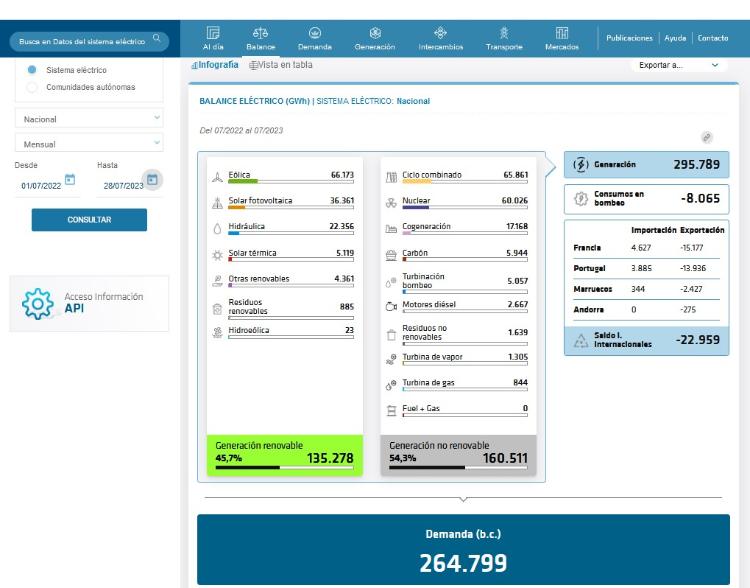This screenshot has height=588, width=750.
Task: Expand the 'Nacional' dropdown
Action: point(88,119)
